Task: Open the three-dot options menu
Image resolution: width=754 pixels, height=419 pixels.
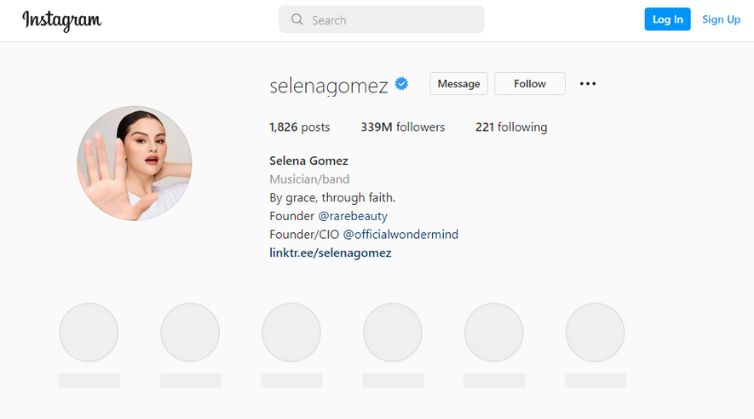Action: click(x=588, y=84)
